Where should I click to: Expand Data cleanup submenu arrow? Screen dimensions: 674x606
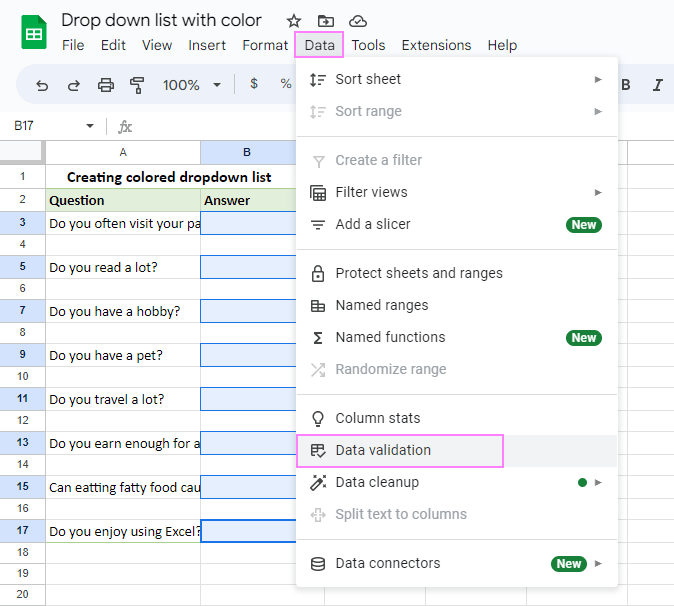598,483
